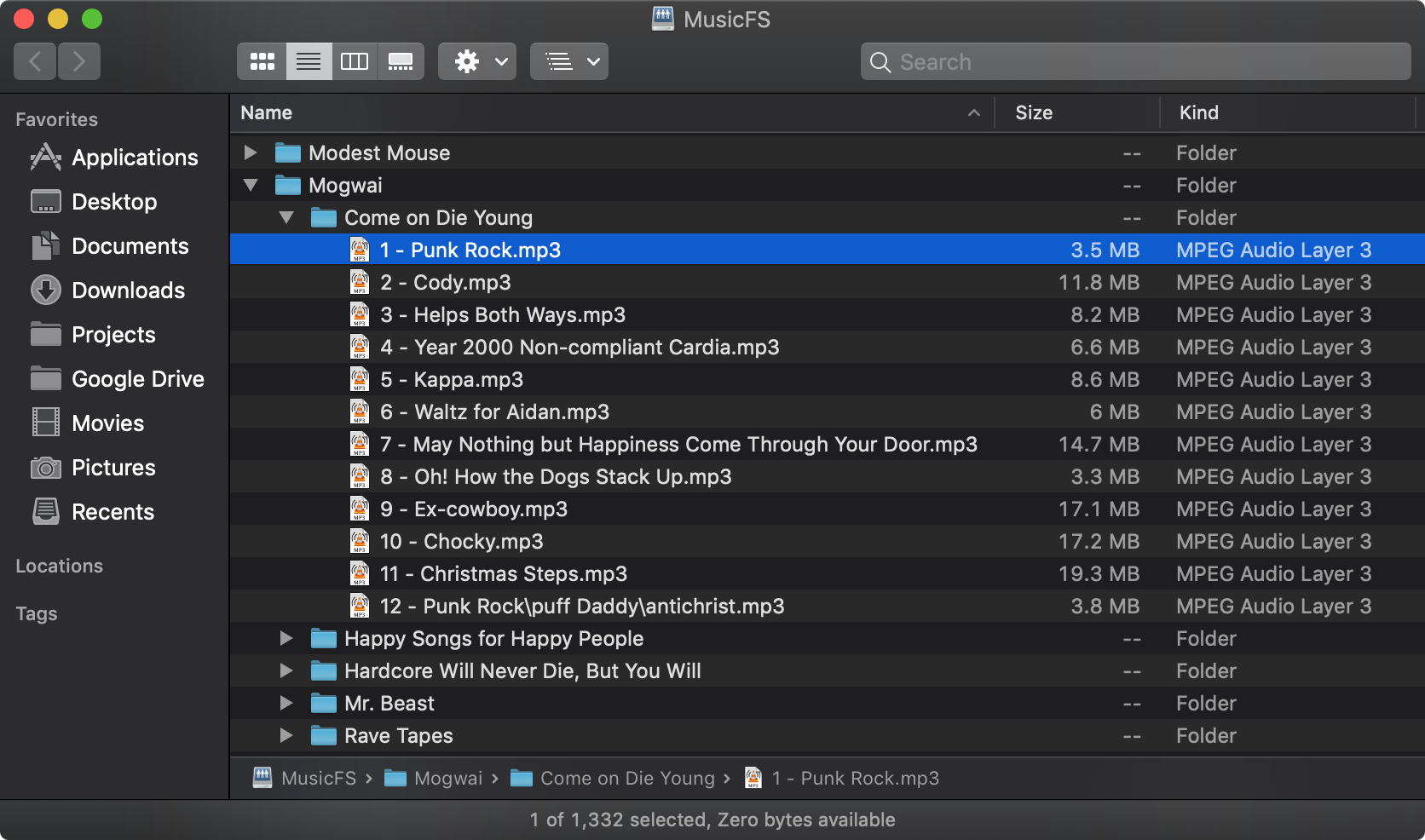Sort by the Size column header
1425x840 pixels.
coord(1034,112)
